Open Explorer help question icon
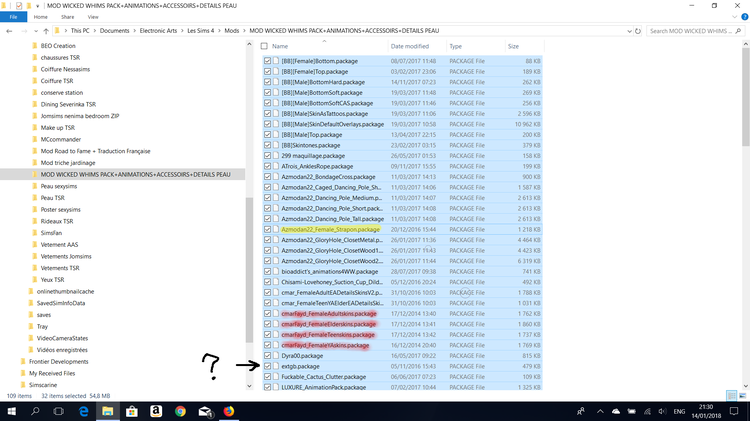This screenshot has height=421, width=750. 744,17
